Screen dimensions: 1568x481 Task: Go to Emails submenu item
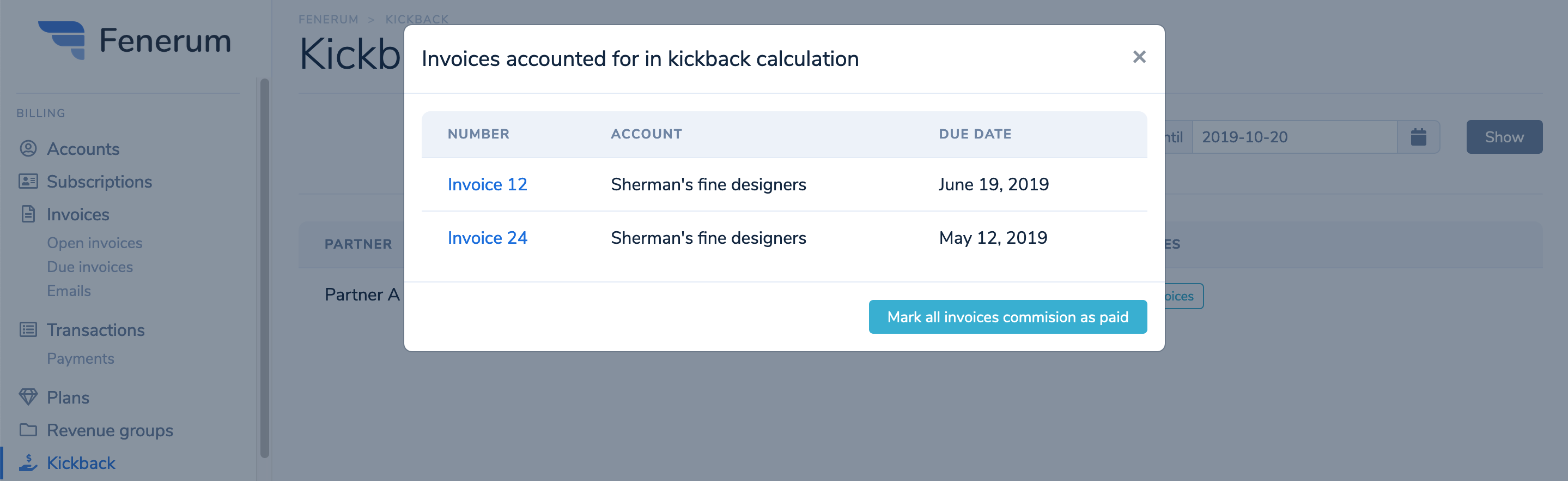pos(69,291)
